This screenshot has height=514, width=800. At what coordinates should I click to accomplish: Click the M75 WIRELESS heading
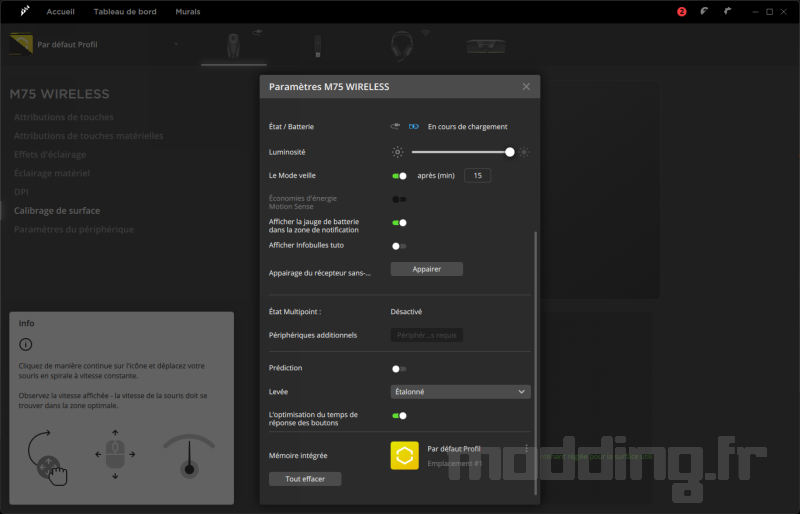coord(59,94)
